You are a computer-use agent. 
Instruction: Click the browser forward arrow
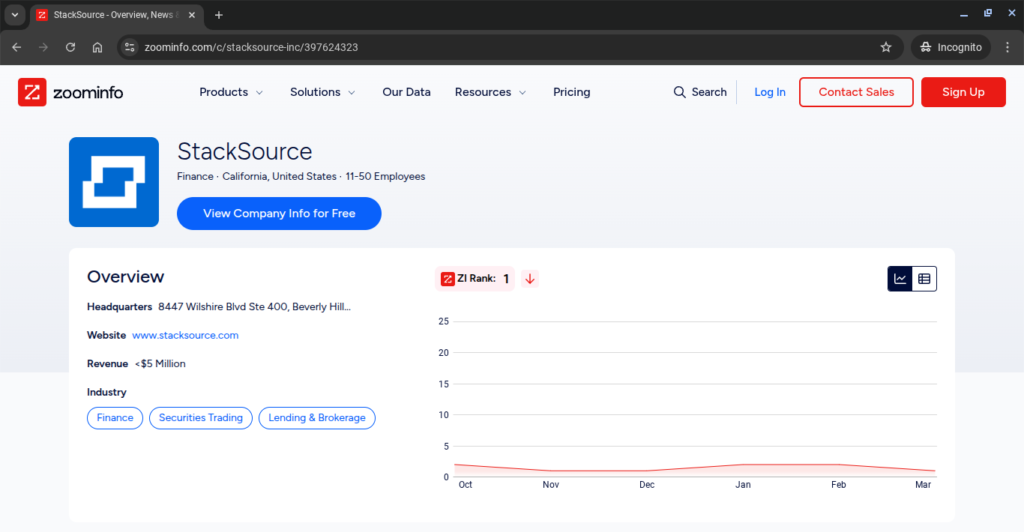pyautogui.click(x=43, y=47)
